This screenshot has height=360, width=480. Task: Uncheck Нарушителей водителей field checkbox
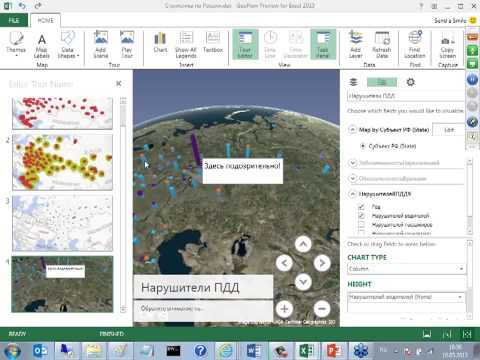tap(361, 216)
